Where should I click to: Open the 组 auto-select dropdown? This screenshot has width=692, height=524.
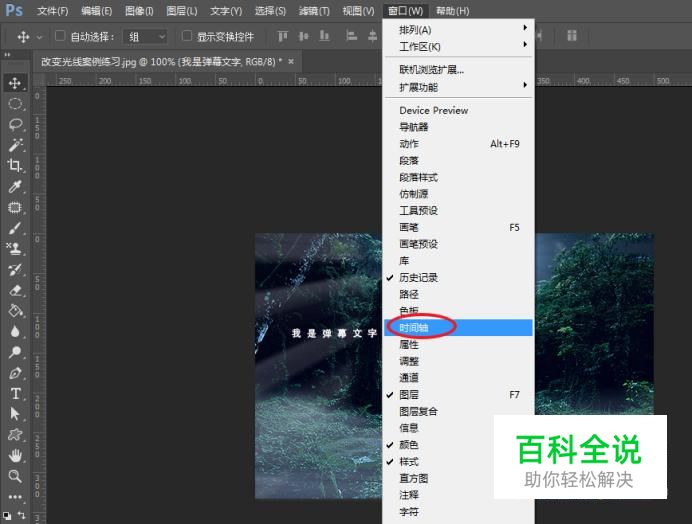tap(145, 37)
